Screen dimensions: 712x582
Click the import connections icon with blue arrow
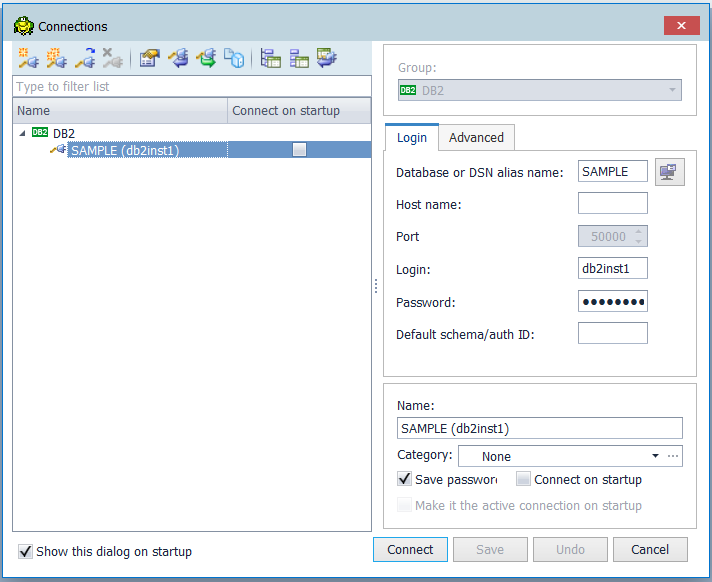point(178,59)
